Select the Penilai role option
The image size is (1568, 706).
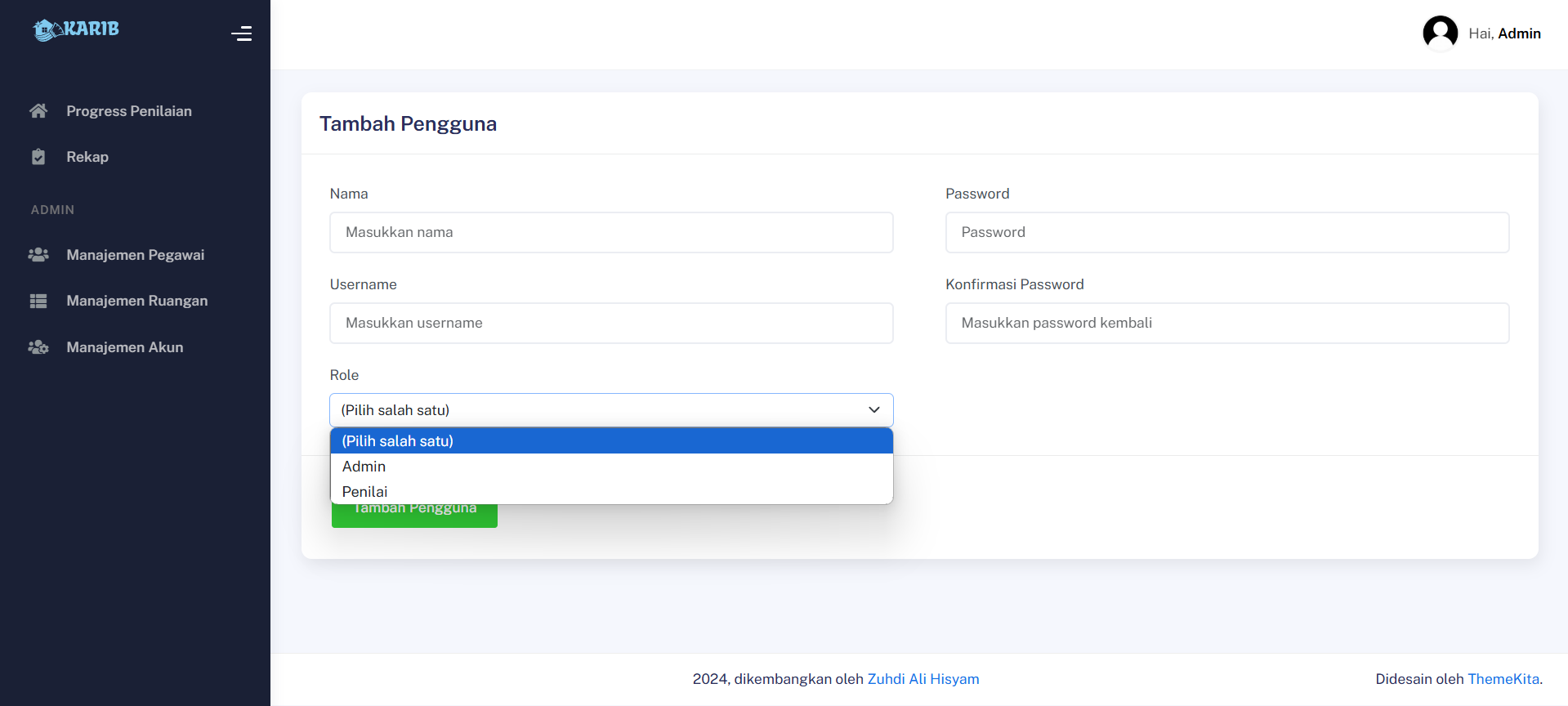[x=365, y=492]
